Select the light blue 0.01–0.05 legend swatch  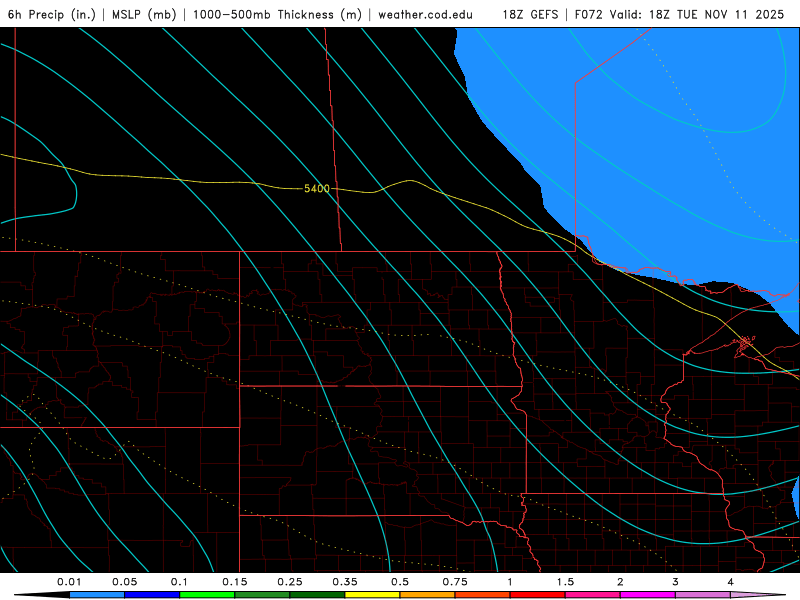click(x=97, y=595)
